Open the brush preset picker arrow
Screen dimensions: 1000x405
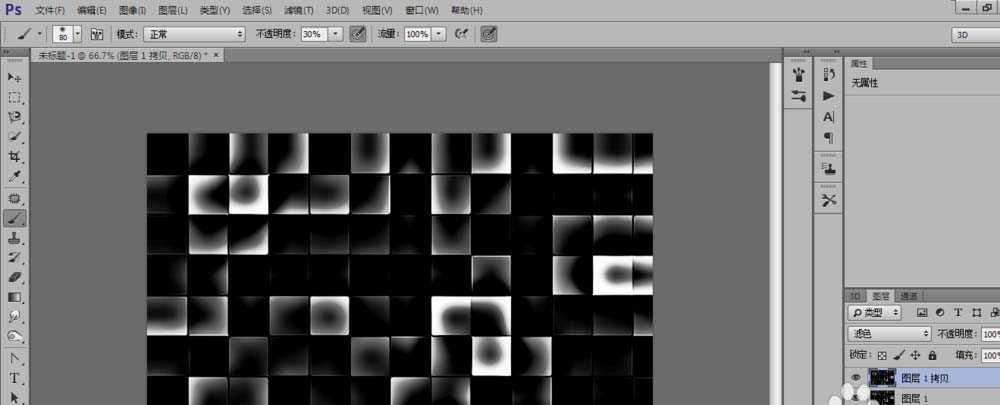click(77, 33)
